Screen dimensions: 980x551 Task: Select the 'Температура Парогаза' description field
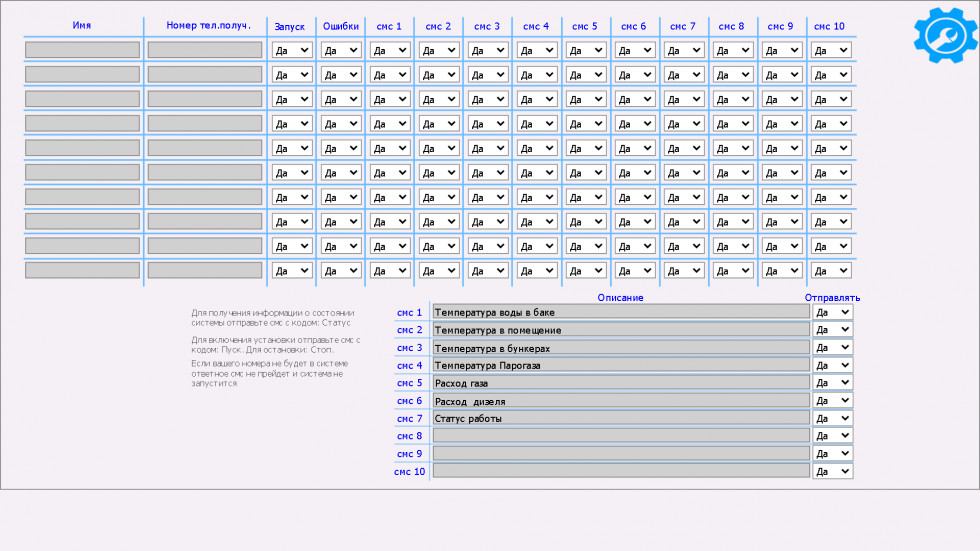pos(620,365)
